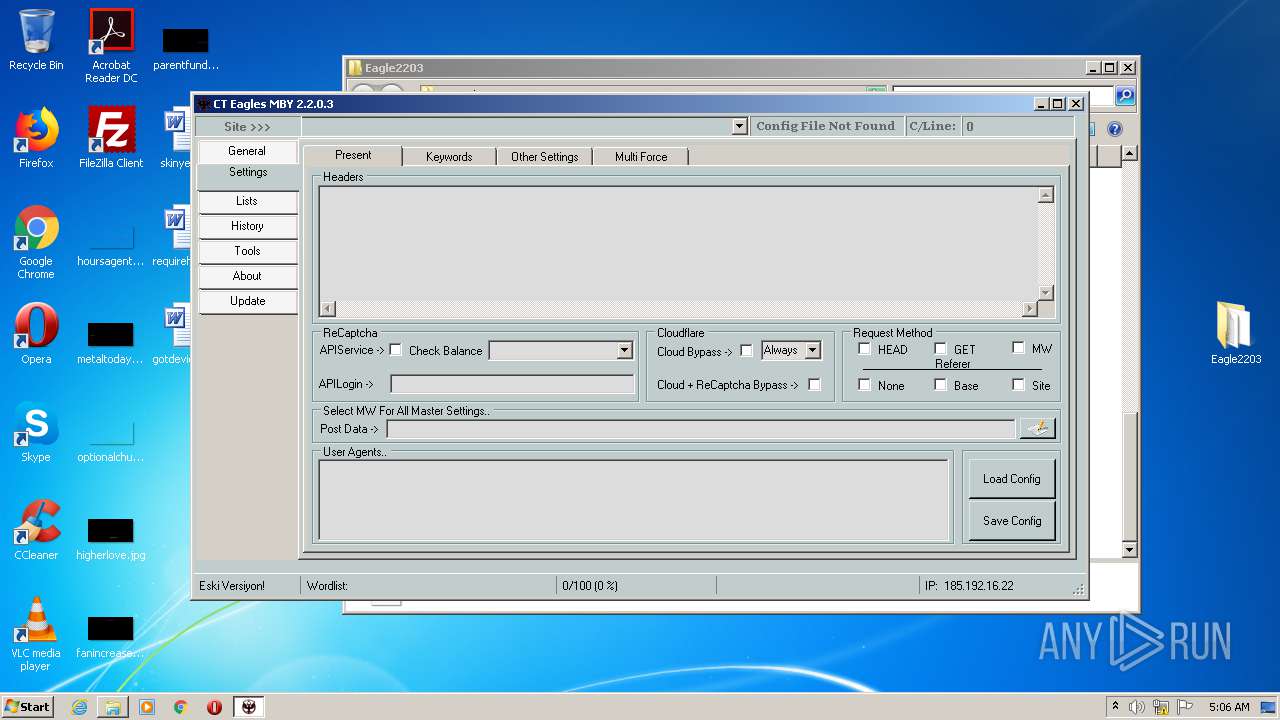This screenshot has height=720, width=1280.
Task: Click search icon in Eagle2203 window
Action: [1125, 95]
